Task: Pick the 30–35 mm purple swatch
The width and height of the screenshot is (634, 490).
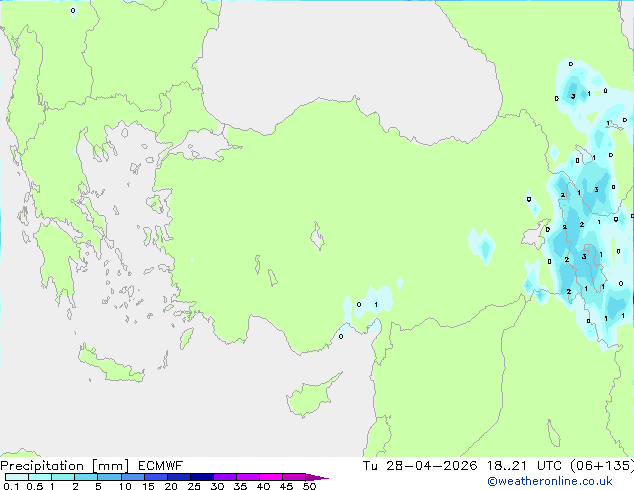Action: click(x=224, y=477)
